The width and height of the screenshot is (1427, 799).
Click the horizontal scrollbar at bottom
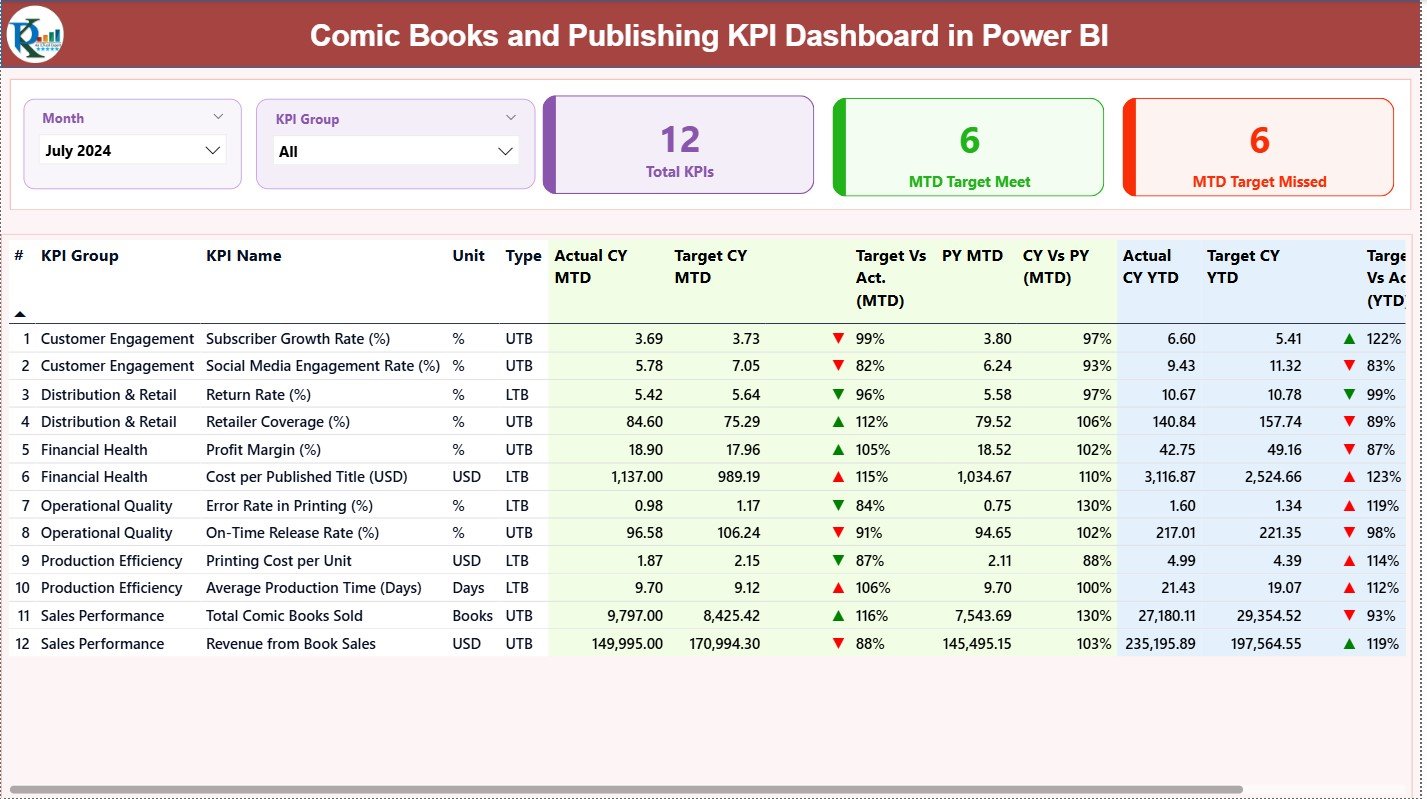click(x=625, y=790)
